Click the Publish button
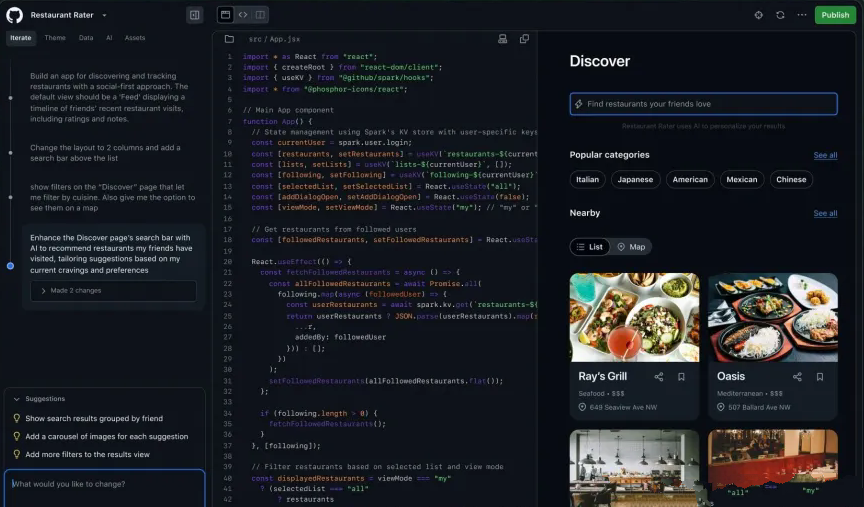The width and height of the screenshot is (864, 507). [x=835, y=15]
